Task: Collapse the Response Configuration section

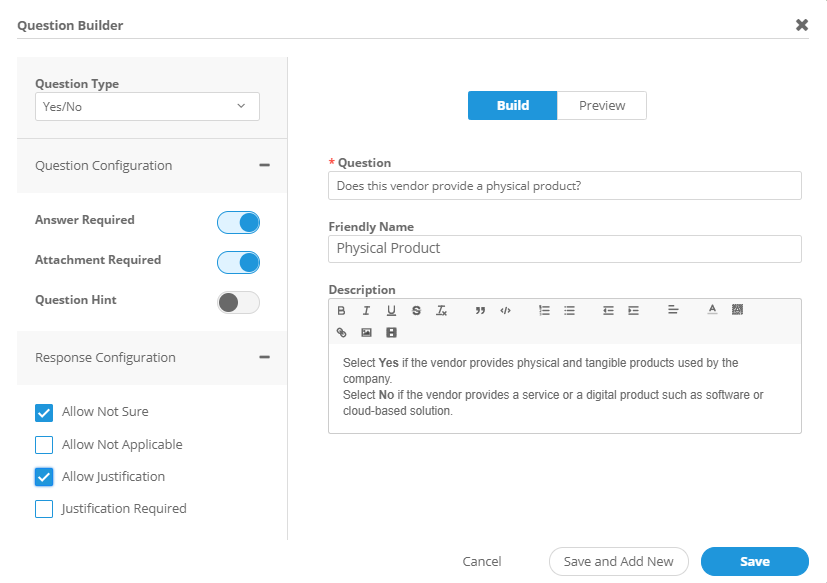Action: tap(264, 358)
